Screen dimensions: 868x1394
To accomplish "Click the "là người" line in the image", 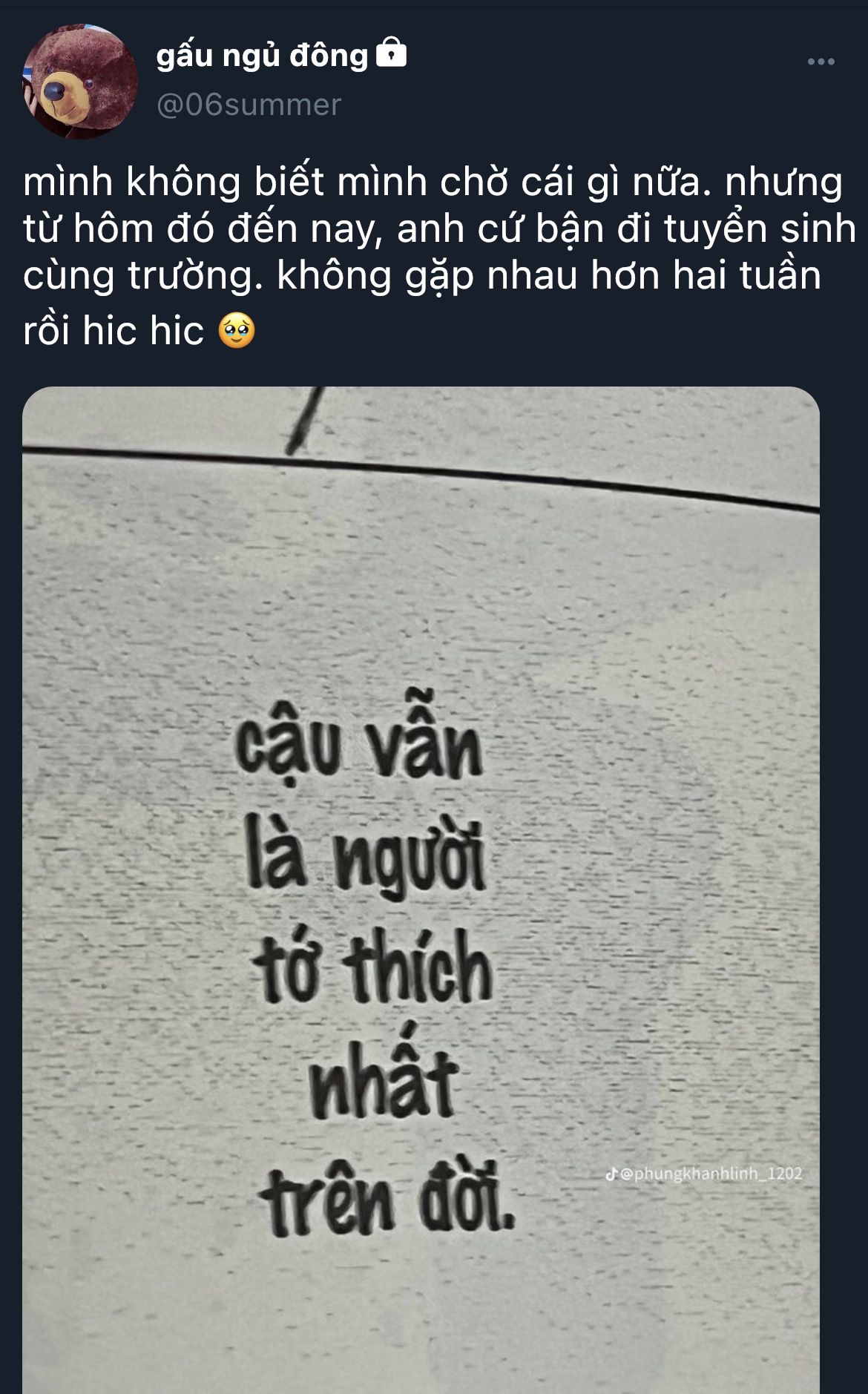I will point(365,858).
